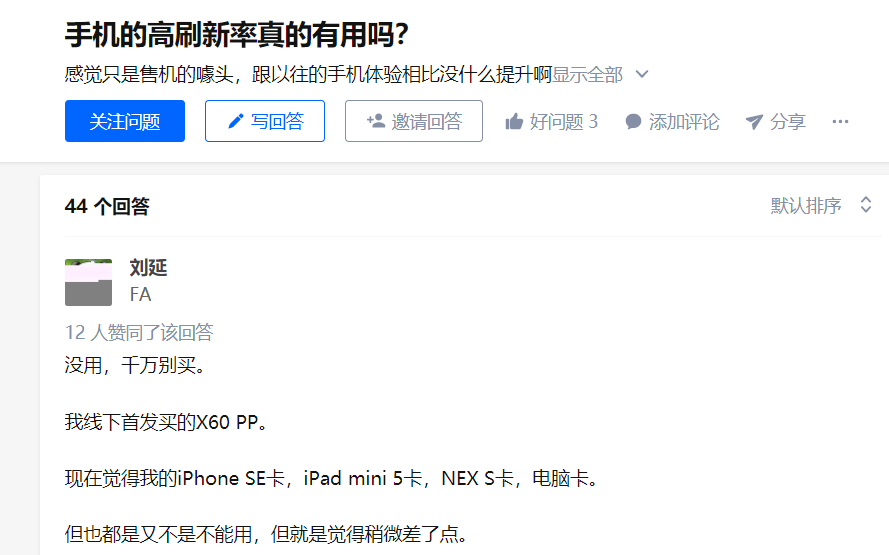Click the sort up-down arrows icon
This screenshot has height=555, width=889.
click(866, 205)
